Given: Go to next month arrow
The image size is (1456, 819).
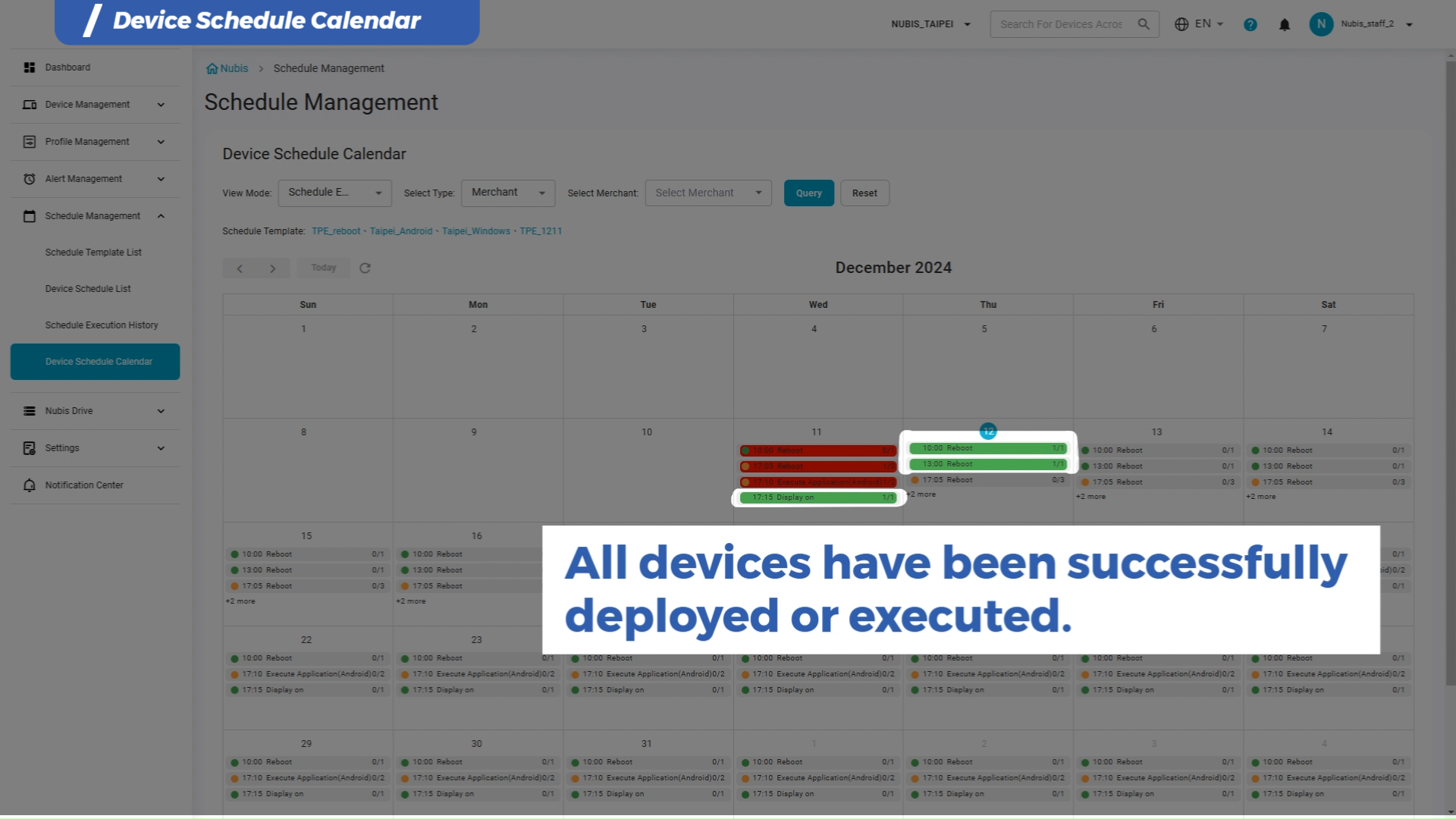Looking at the screenshot, I should click(x=273, y=268).
